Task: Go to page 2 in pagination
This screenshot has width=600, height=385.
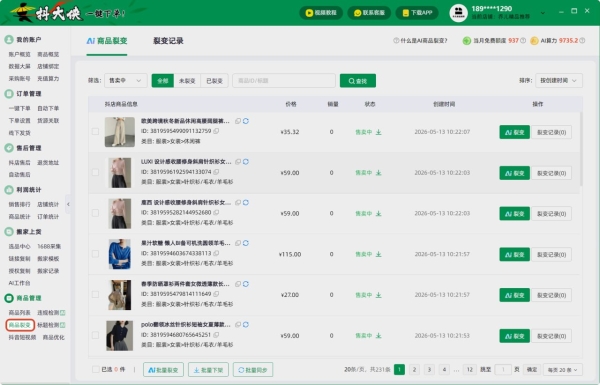Action: coord(414,369)
